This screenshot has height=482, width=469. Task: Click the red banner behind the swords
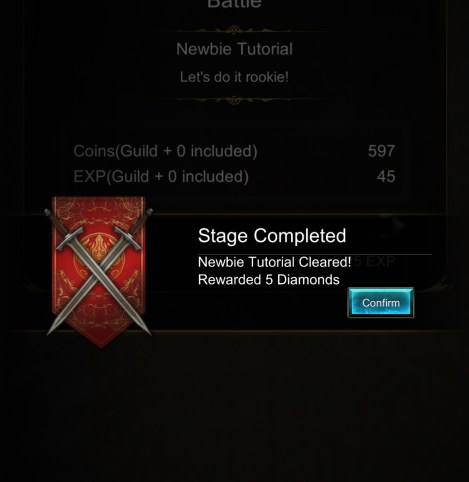coord(99,272)
